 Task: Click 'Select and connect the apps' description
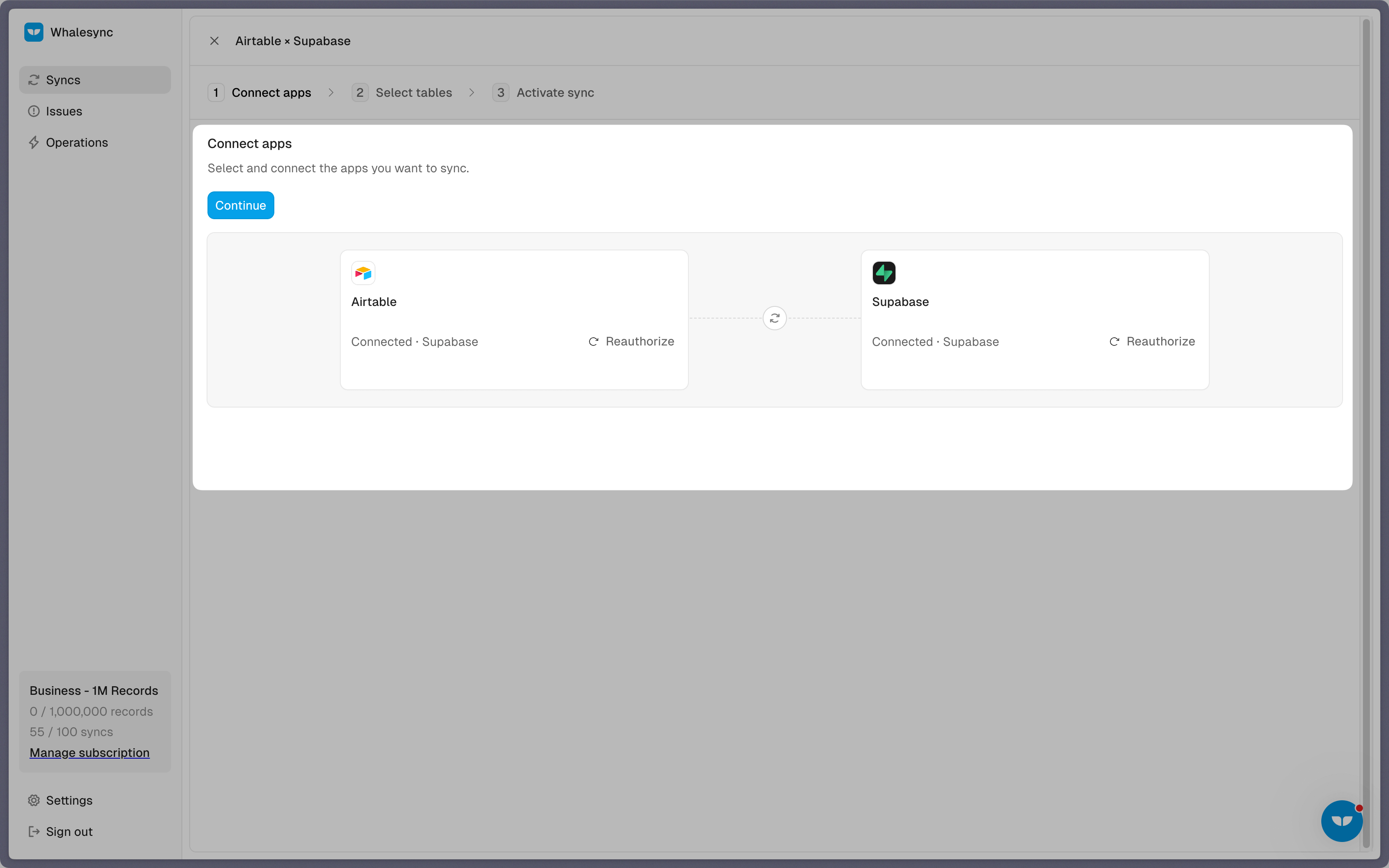(x=338, y=168)
